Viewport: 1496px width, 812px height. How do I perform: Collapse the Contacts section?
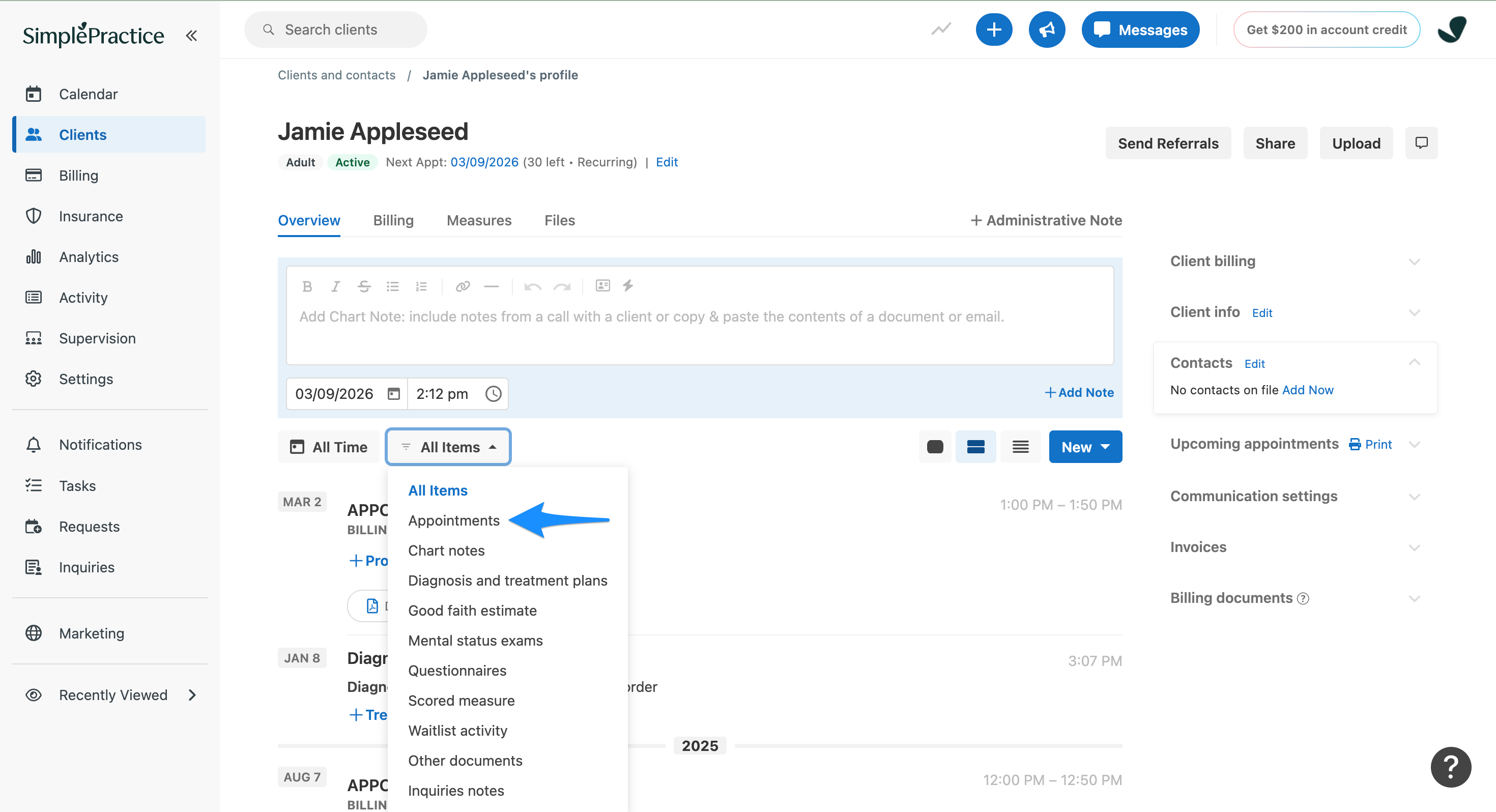pos(1414,362)
